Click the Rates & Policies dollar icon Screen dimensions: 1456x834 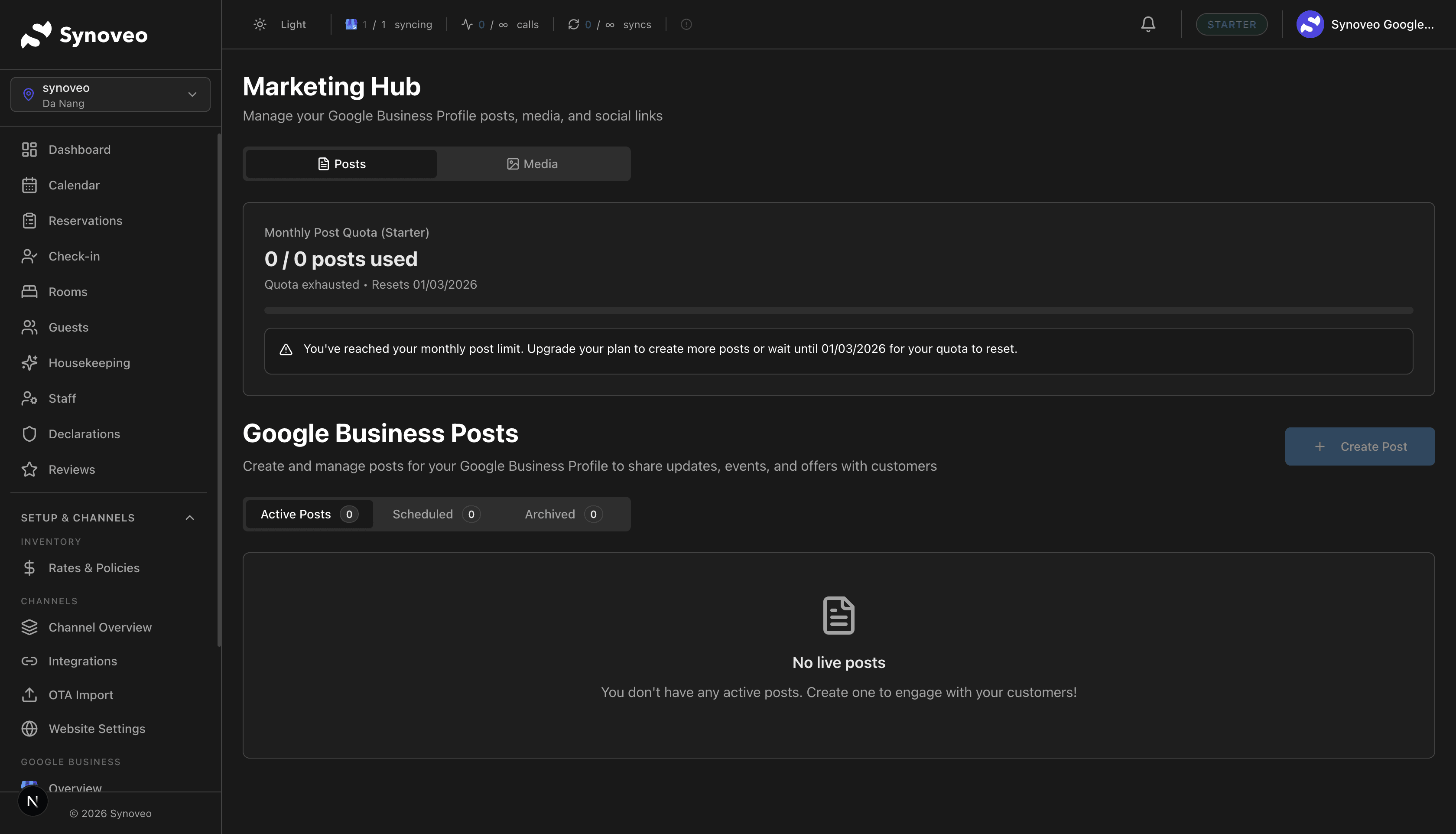click(x=30, y=568)
